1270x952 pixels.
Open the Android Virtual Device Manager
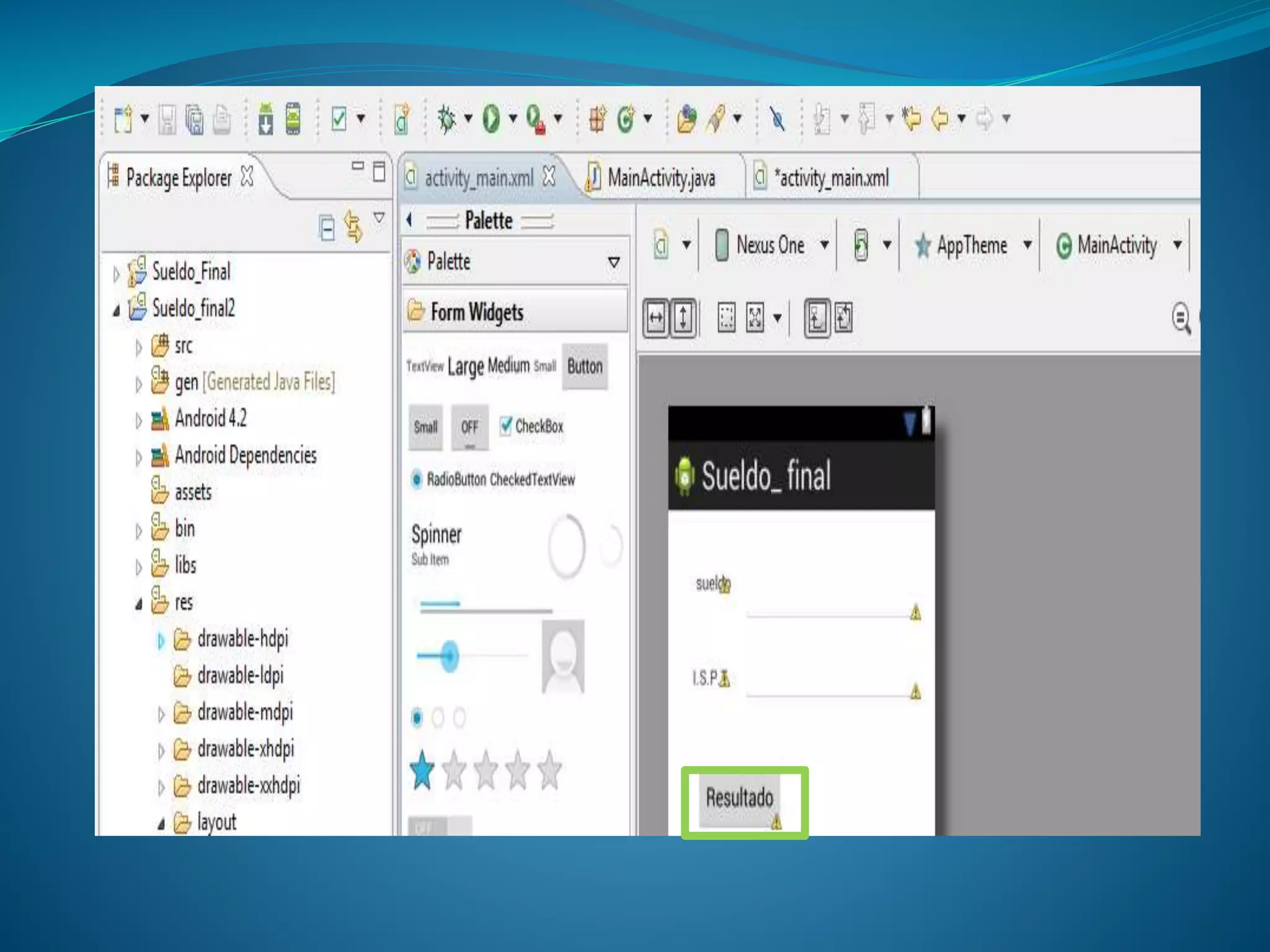pos(293,118)
